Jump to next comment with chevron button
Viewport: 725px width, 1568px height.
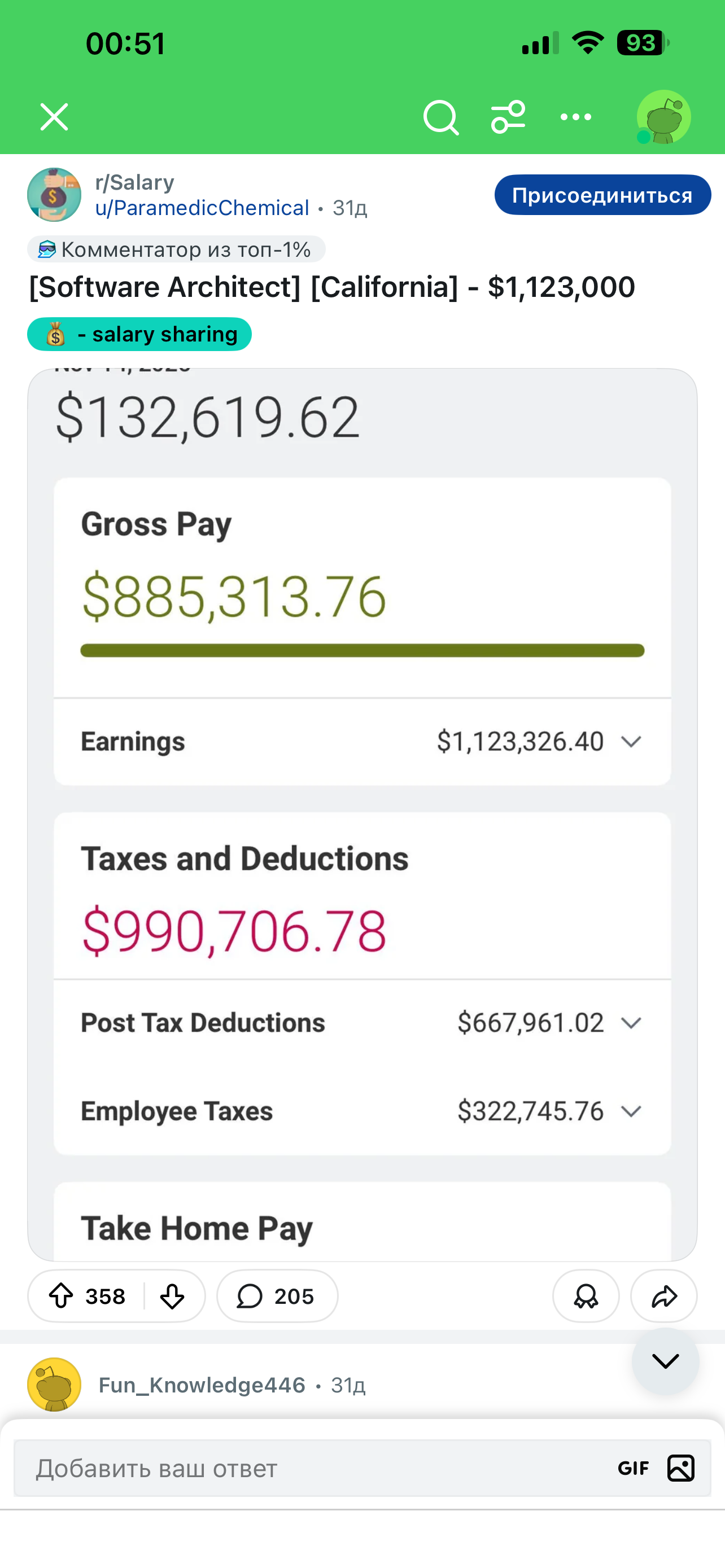tap(665, 1361)
